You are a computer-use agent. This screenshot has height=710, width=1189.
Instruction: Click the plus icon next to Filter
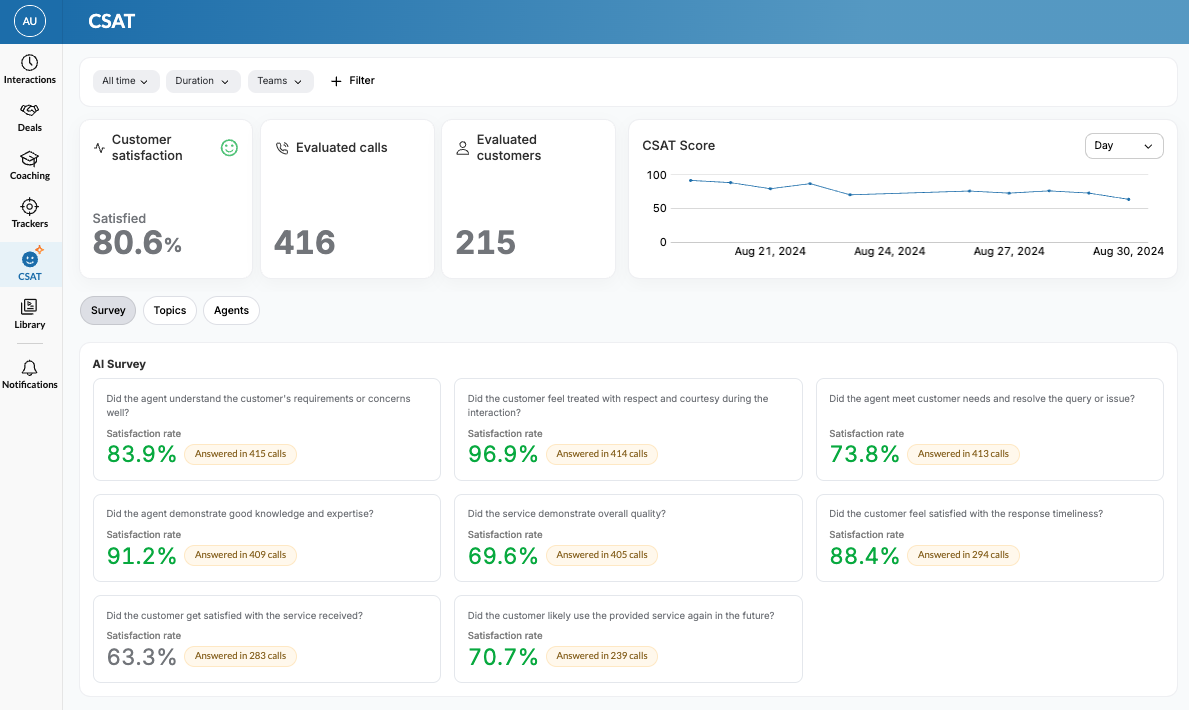pos(336,81)
